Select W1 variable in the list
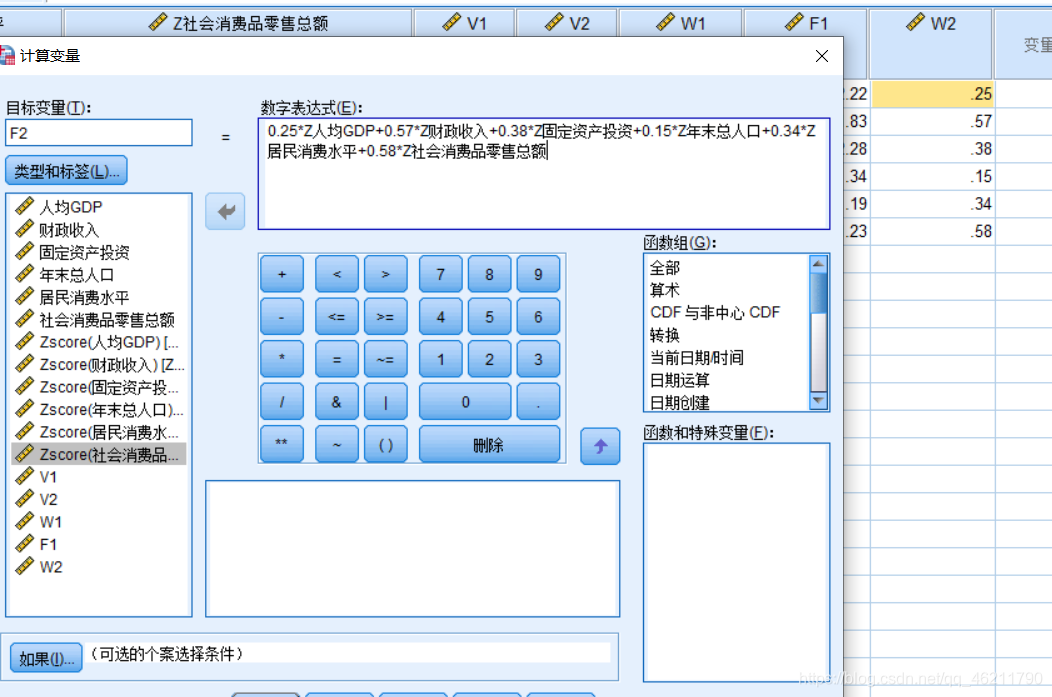The image size is (1052, 697). point(50,522)
